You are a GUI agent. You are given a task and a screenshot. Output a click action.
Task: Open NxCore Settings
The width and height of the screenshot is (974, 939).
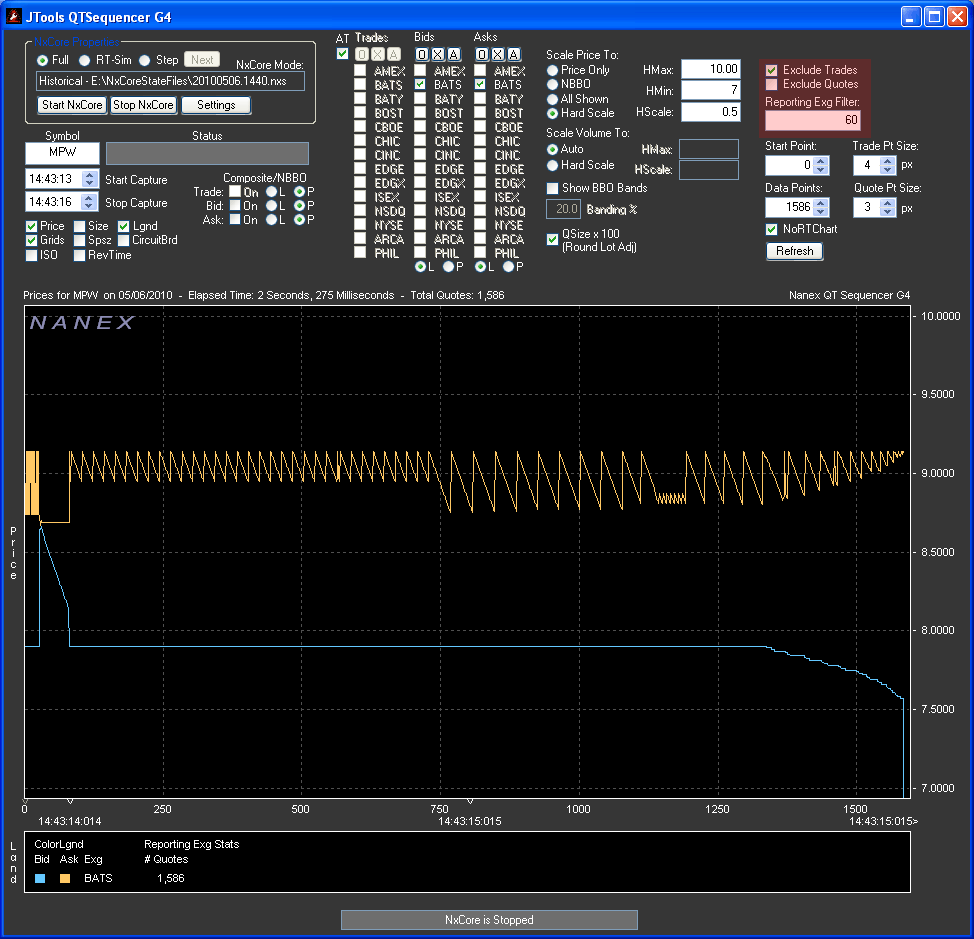(216, 105)
